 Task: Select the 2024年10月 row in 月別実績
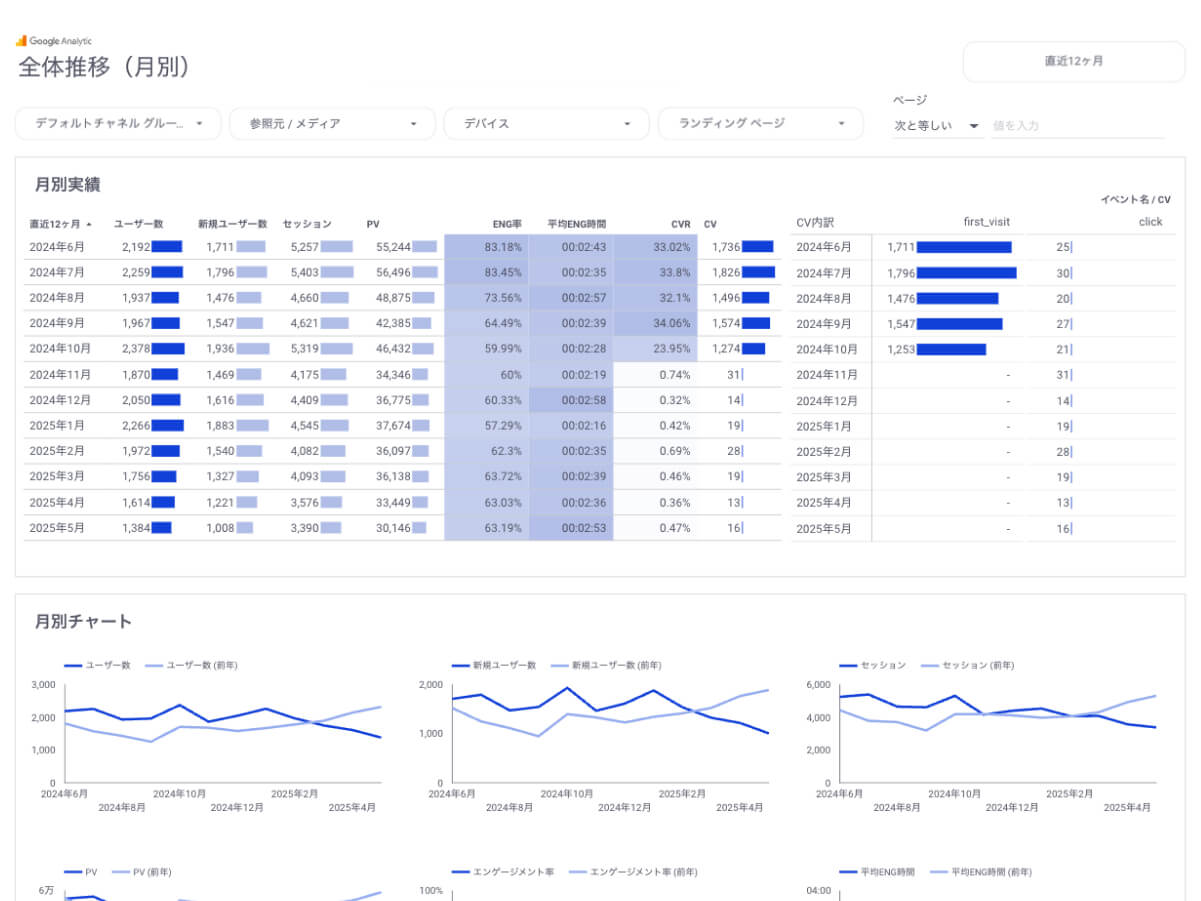tap(404, 349)
